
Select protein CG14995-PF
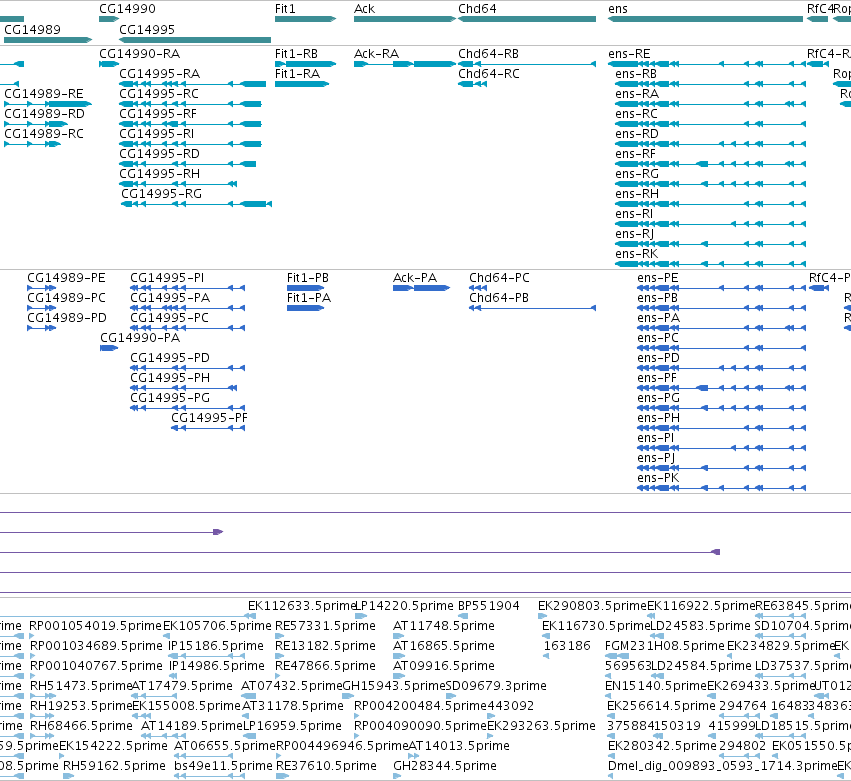[209, 418]
